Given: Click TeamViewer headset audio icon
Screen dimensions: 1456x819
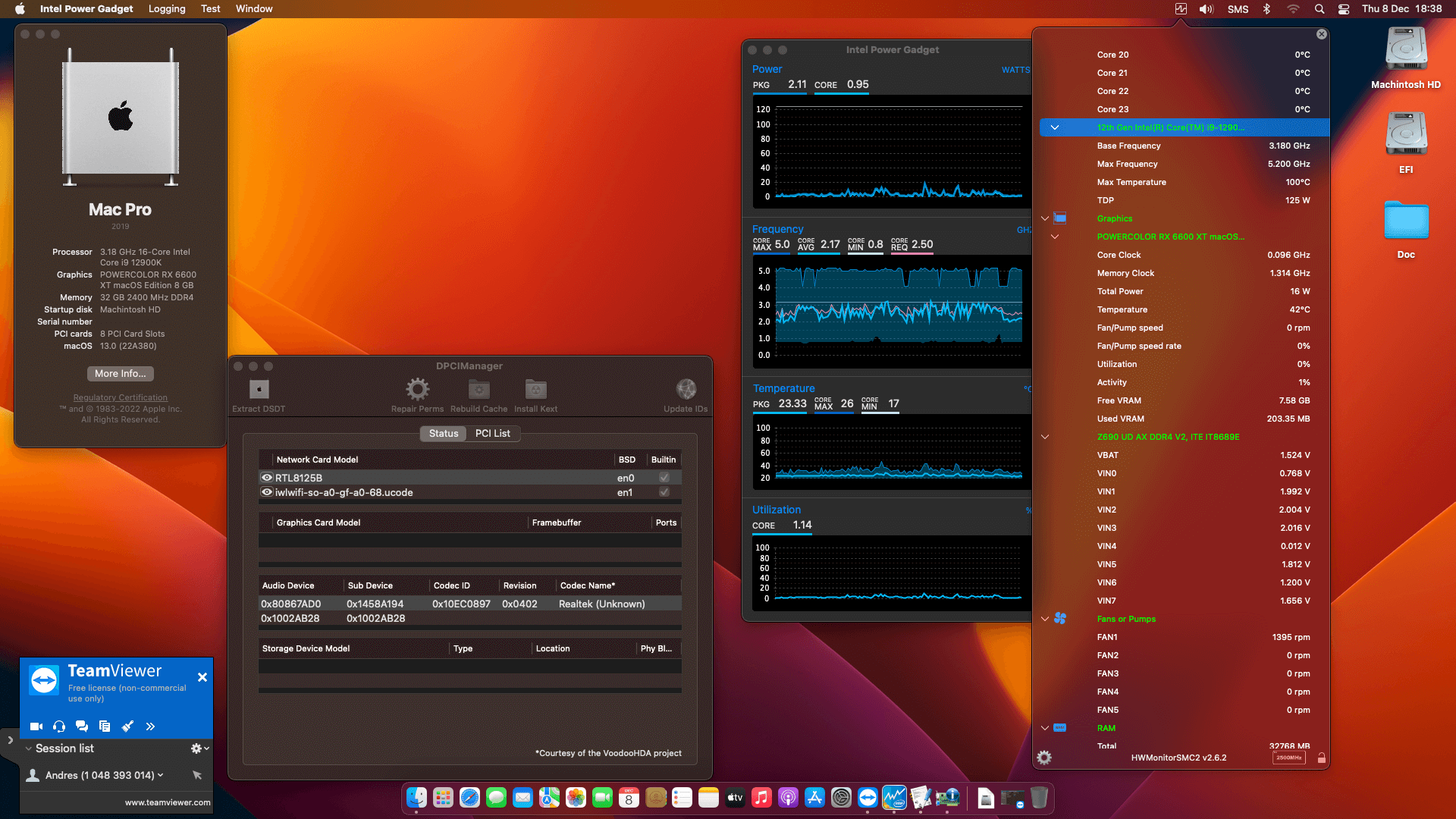Looking at the screenshot, I should [x=59, y=726].
